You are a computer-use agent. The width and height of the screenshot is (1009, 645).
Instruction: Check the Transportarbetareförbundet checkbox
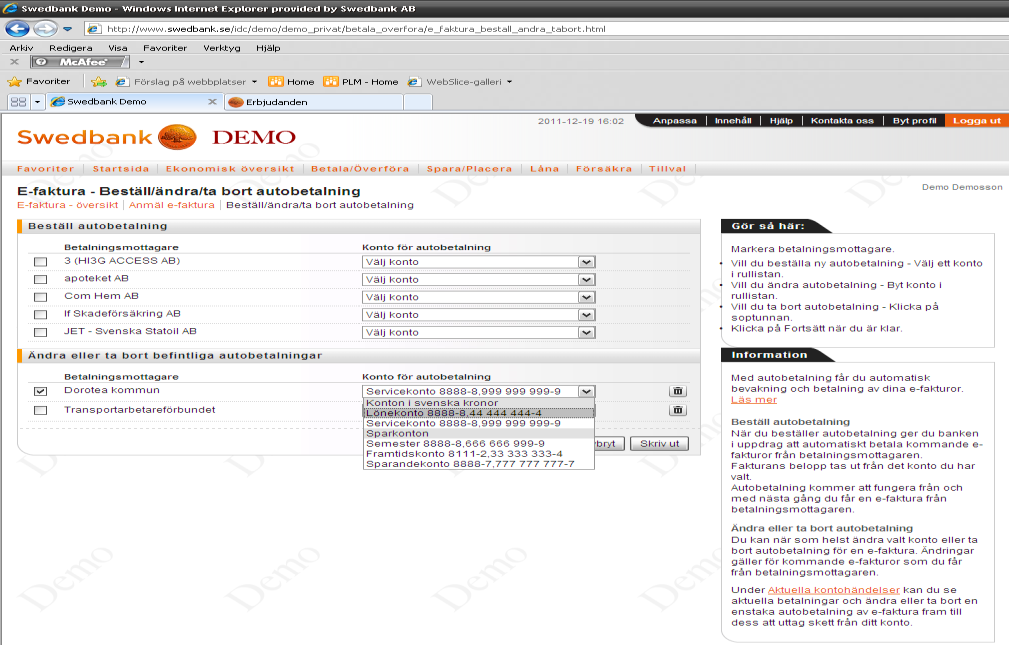click(41, 410)
